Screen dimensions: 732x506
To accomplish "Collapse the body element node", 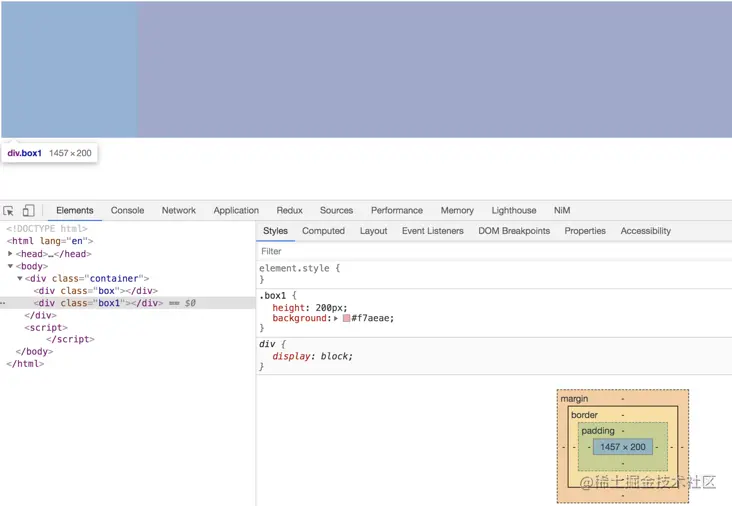I will pyautogui.click(x=10, y=266).
